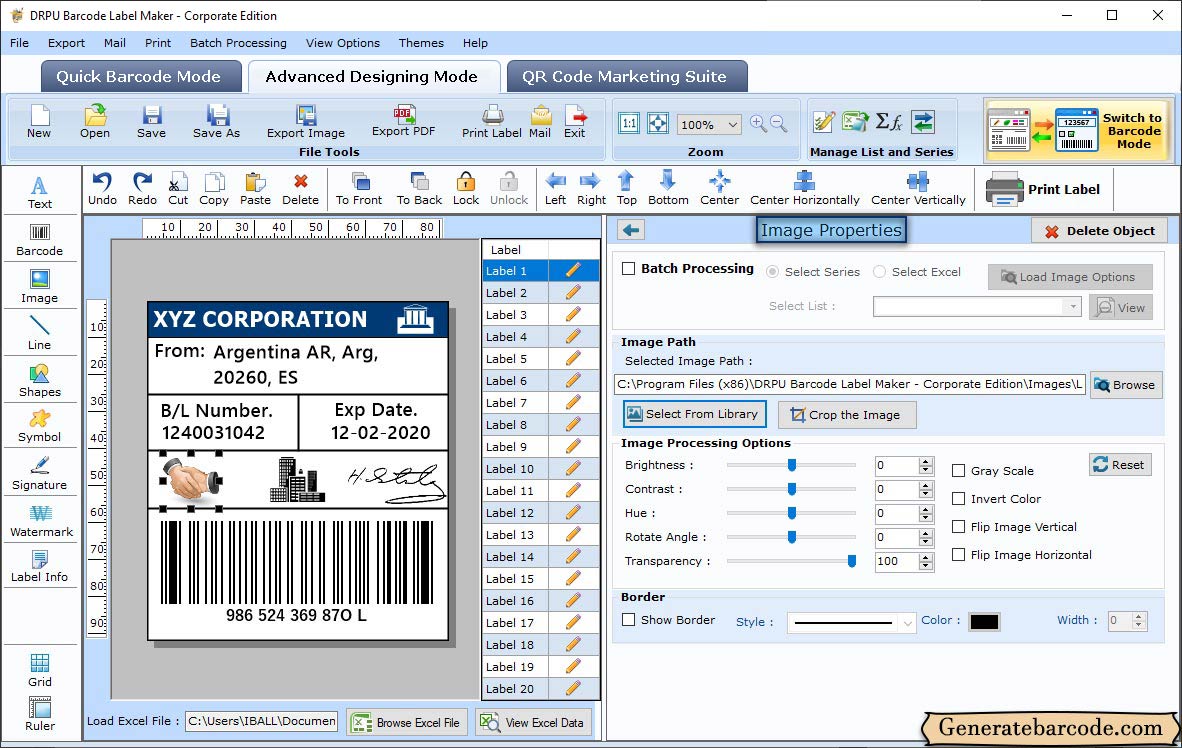Open the border Color swatch

(984, 621)
